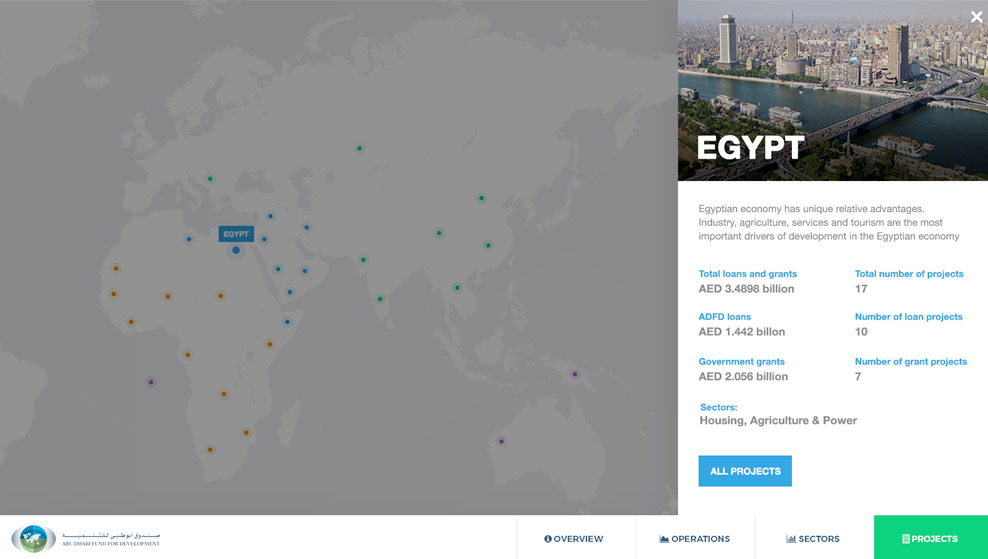The height and width of the screenshot is (559, 988).
Task: Click the Total number of projects label
Action: tap(909, 274)
